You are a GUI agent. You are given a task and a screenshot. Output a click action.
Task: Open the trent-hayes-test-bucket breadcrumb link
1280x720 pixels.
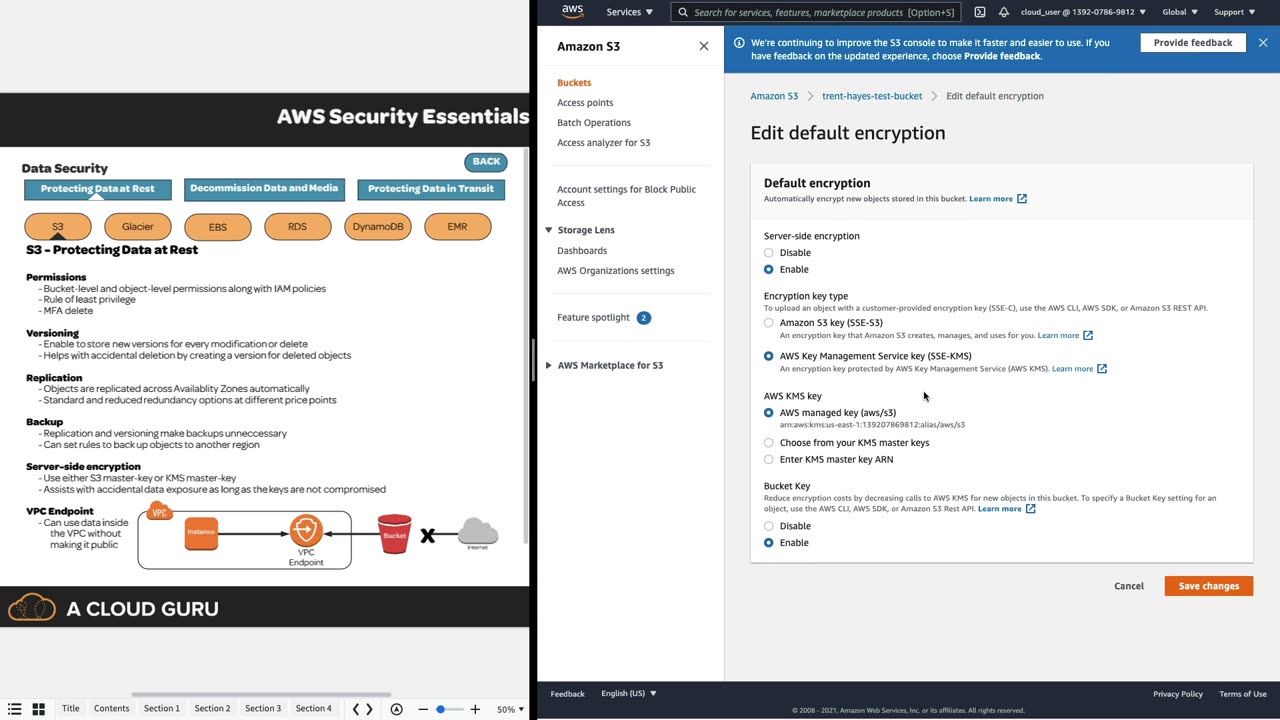click(x=872, y=96)
